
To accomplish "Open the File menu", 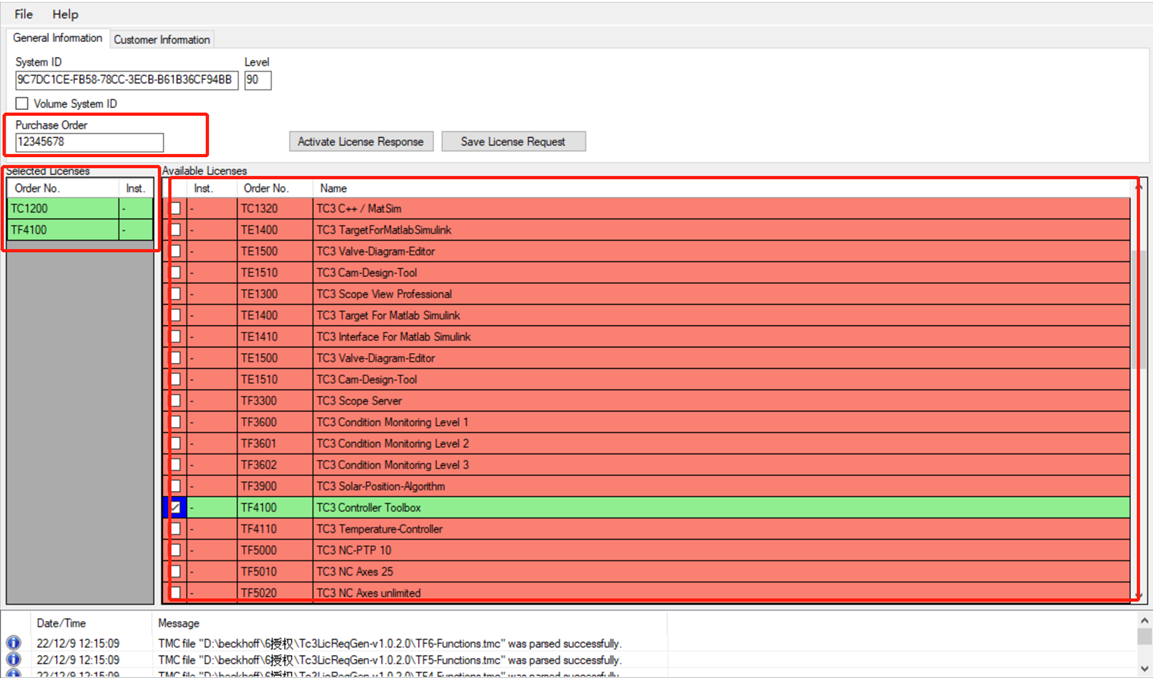I will [x=24, y=14].
